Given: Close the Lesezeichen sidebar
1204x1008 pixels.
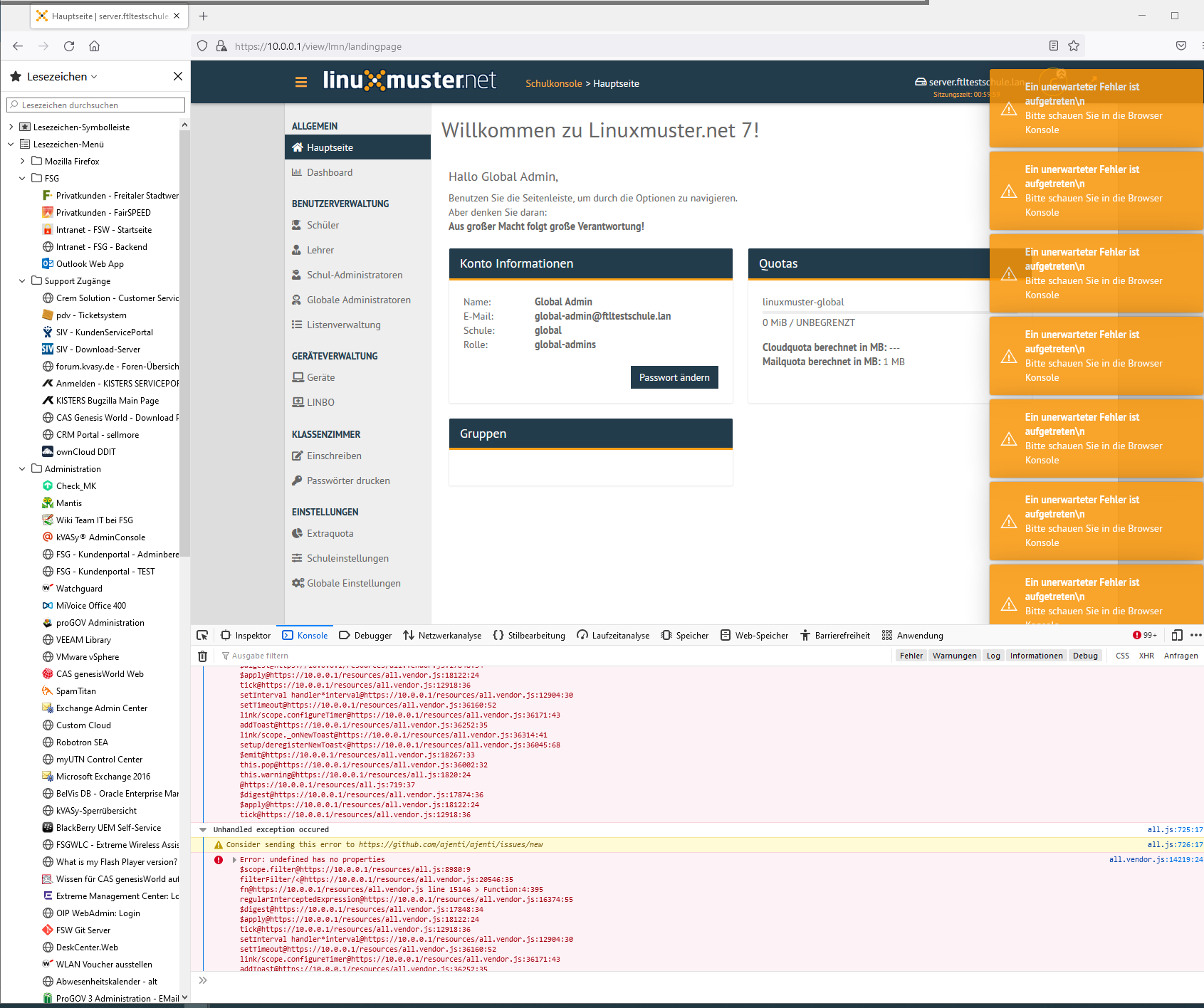Looking at the screenshot, I should click(178, 76).
